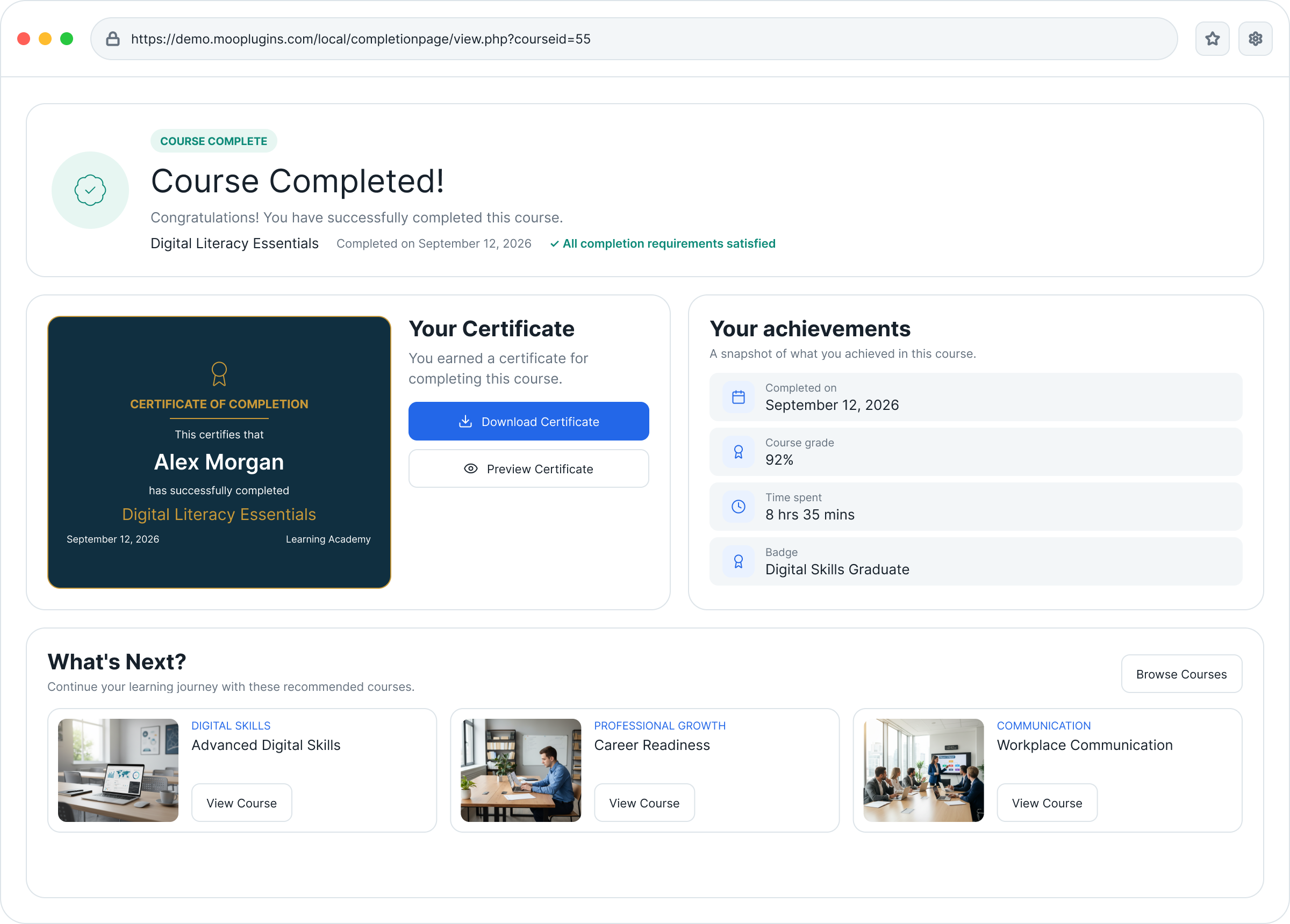Click the macOS green maximize window button
1290x924 pixels.
tap(67, 39)
